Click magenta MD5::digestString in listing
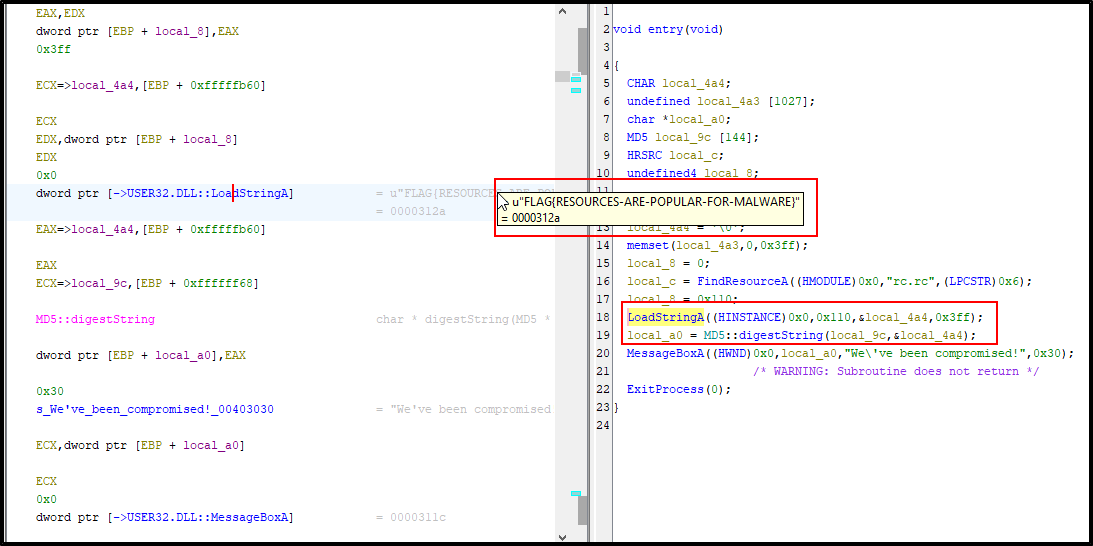This screenshot has height=546, width=1093. click(95, 319)
